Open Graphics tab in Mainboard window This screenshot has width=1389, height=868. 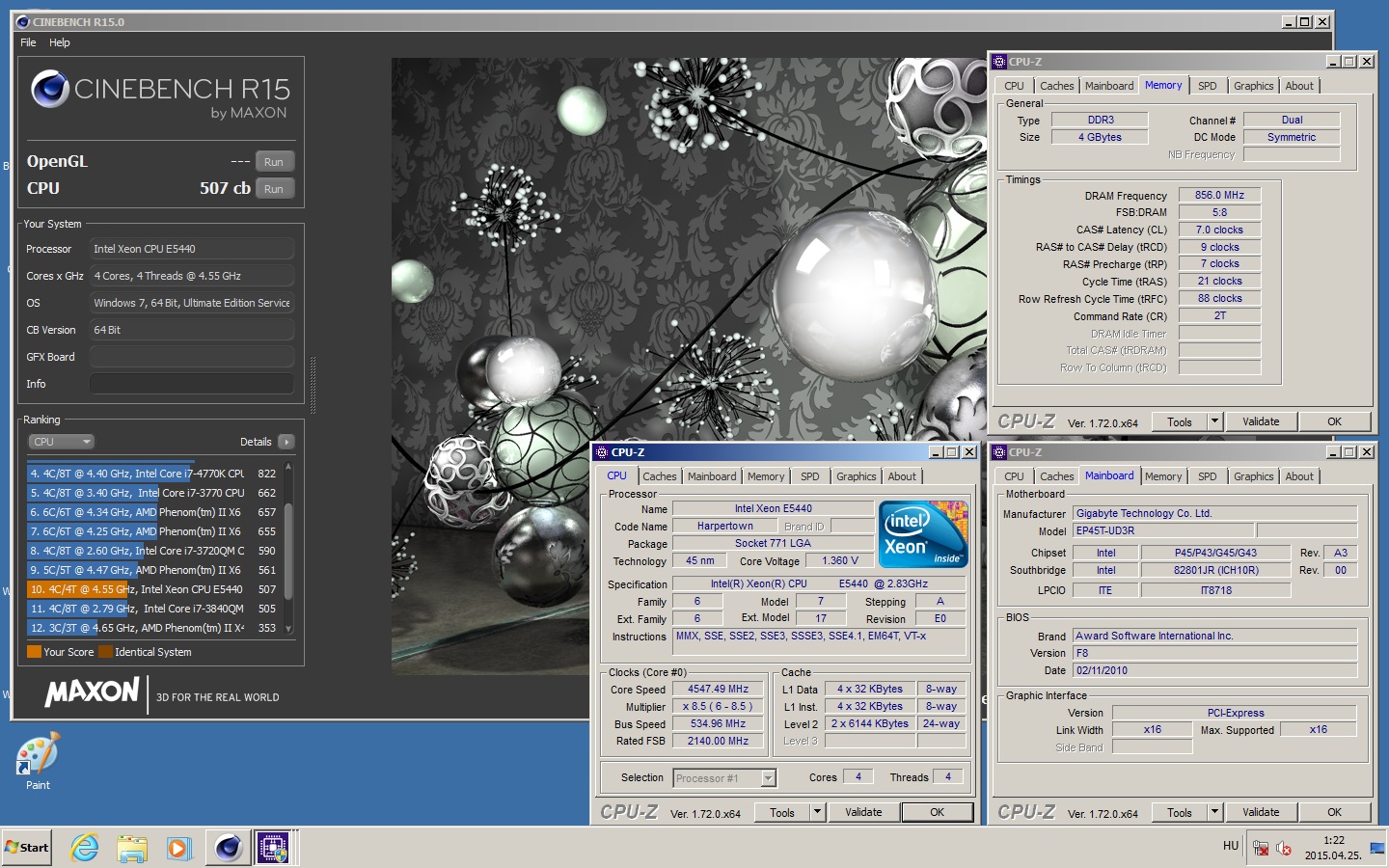1254,476
